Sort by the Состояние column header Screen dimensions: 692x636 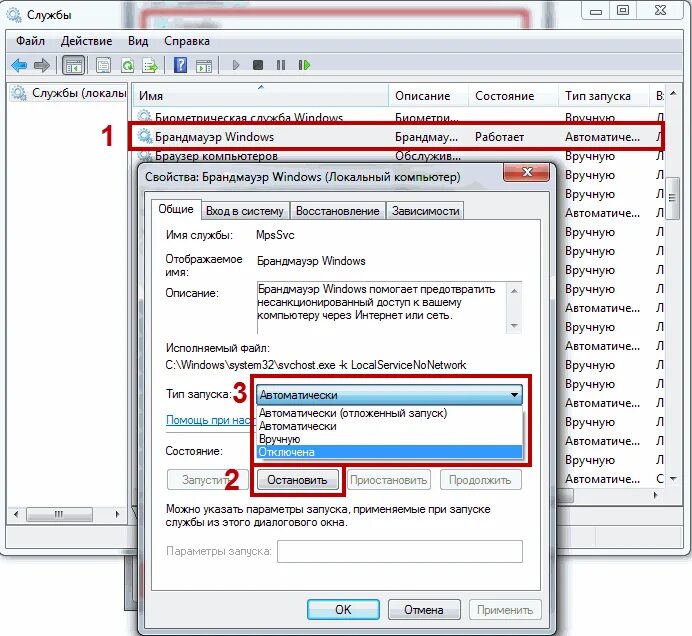[x=513, y=96]
